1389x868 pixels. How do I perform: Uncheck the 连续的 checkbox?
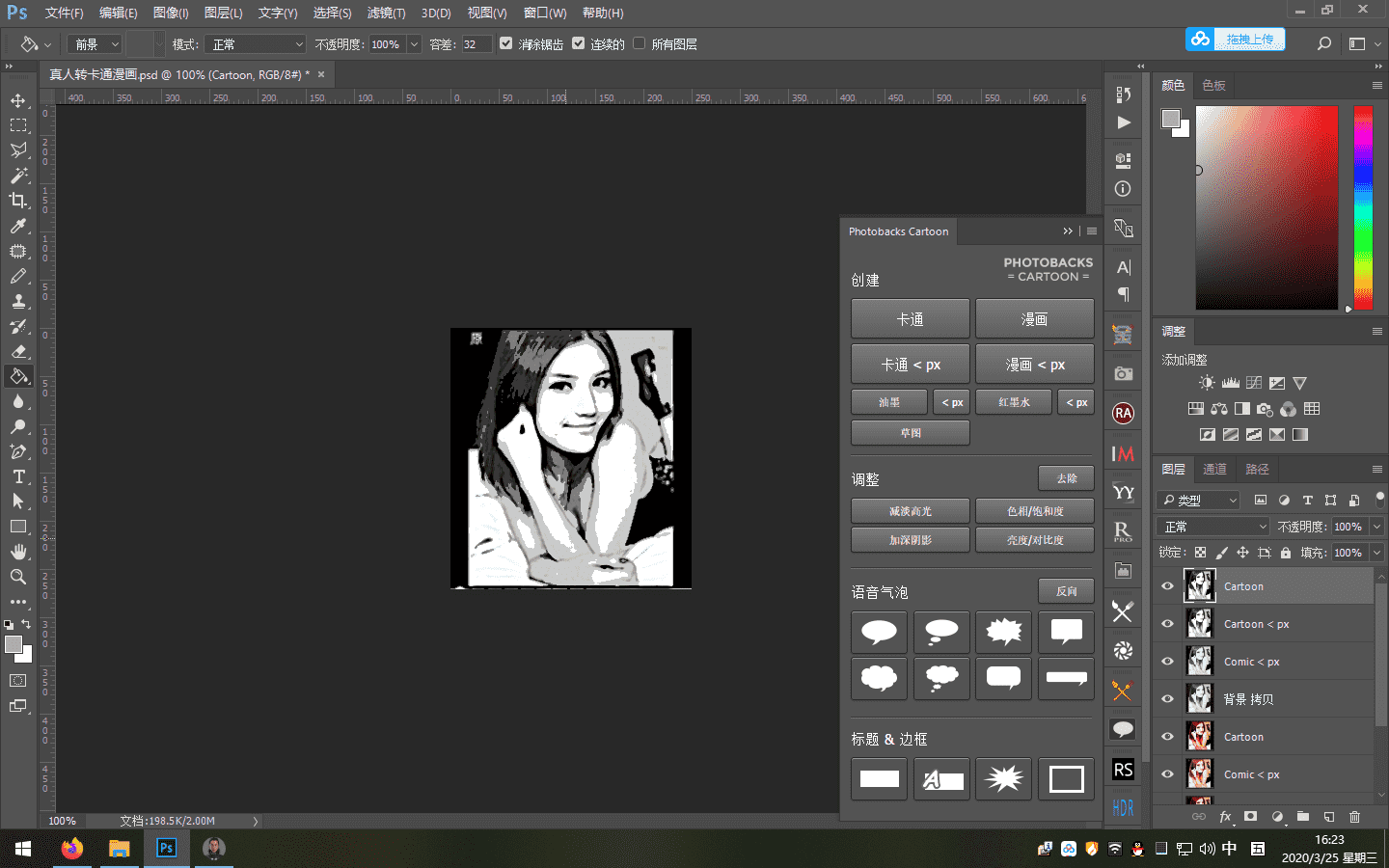click(578, 43)
